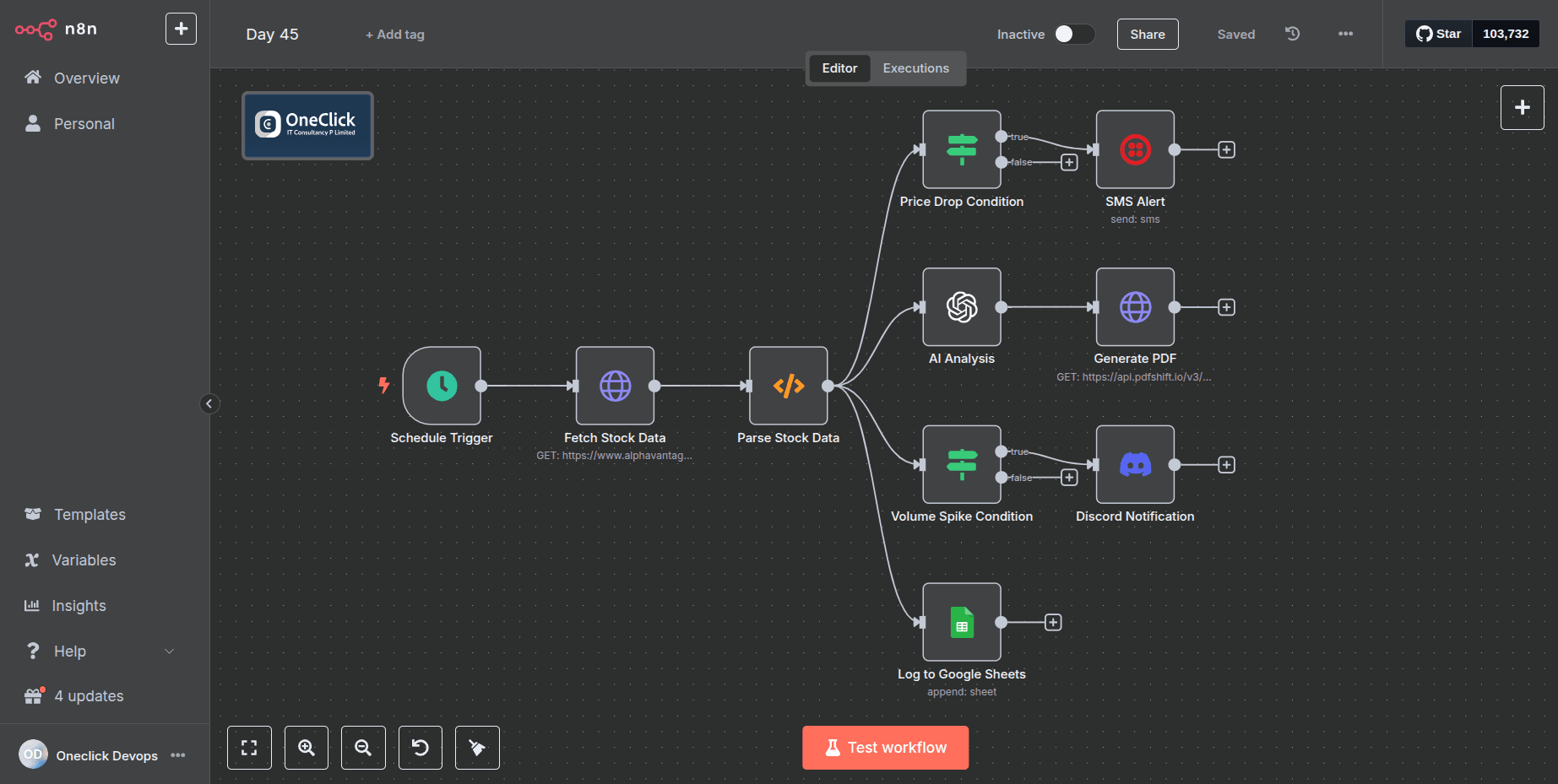1558x784 pixels.
Task: Open the workflow history icon
Action: click(x=1292, y=34)
